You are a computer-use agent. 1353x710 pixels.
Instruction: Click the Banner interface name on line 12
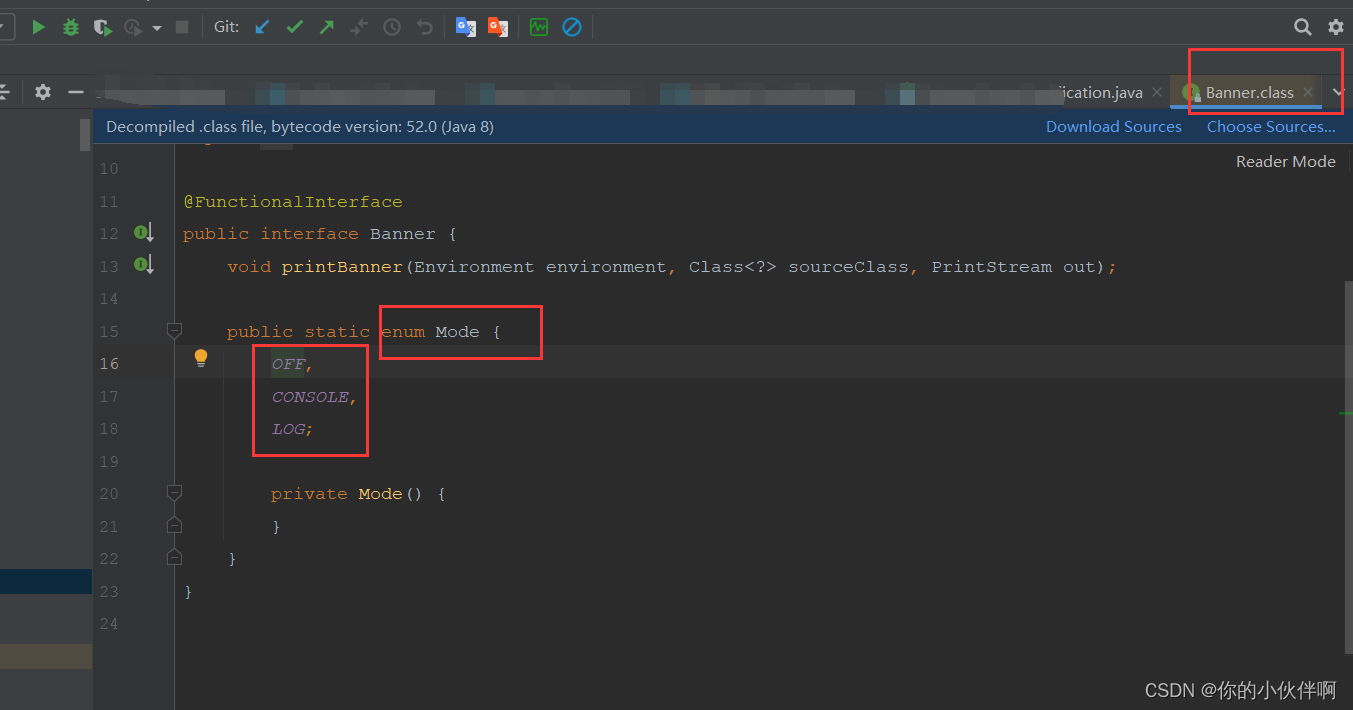[403, 234]
